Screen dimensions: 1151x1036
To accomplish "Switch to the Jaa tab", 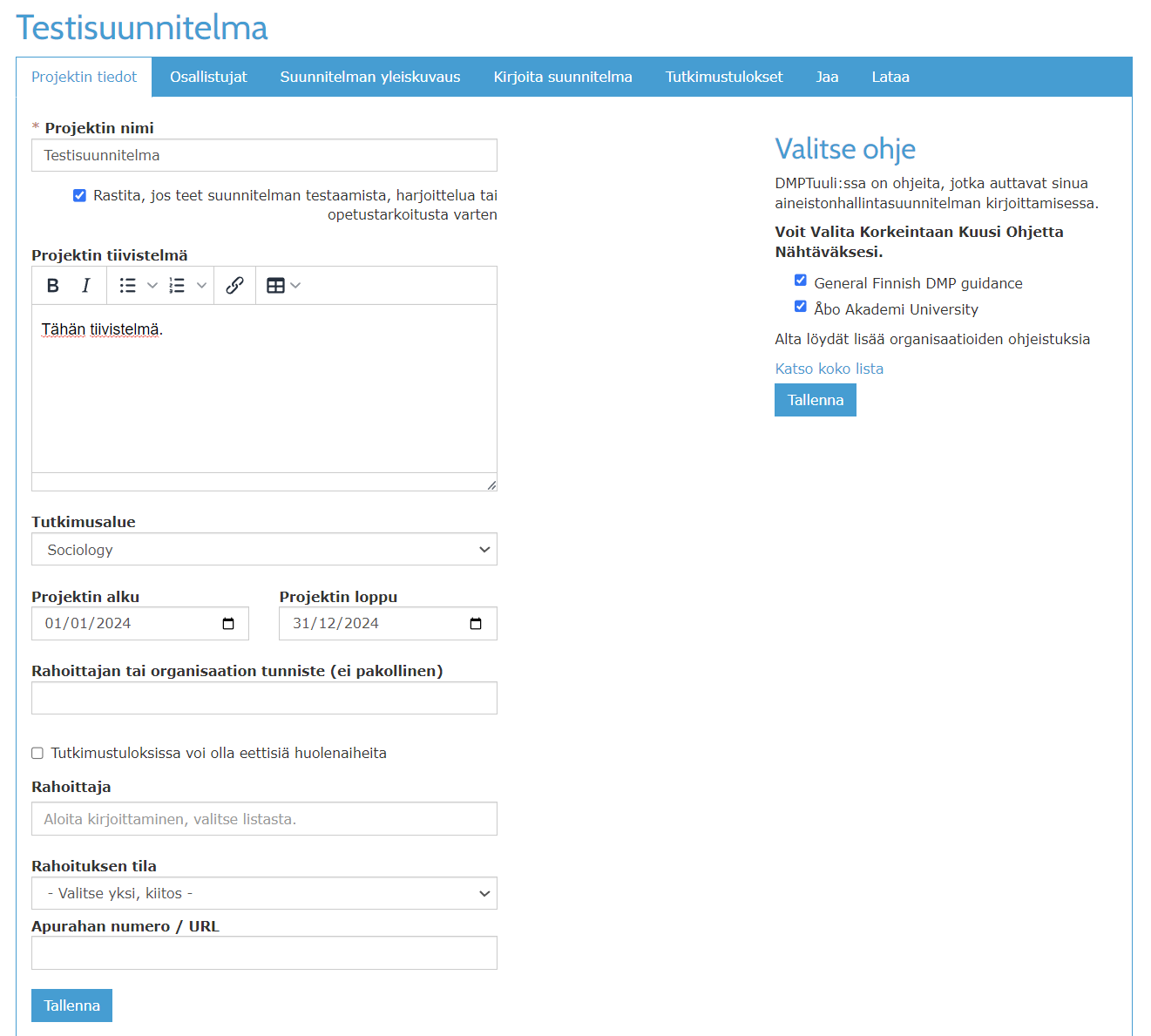I will 827,77.
